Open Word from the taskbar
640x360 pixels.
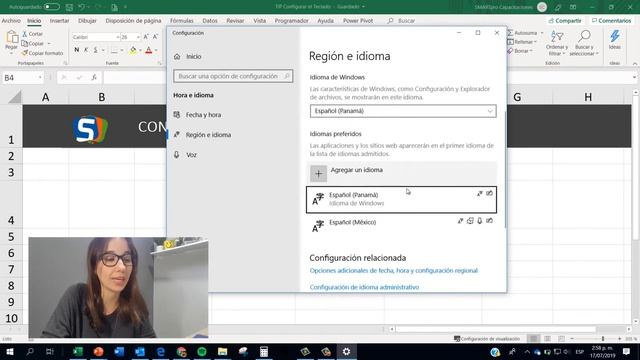tap(119, 351)
